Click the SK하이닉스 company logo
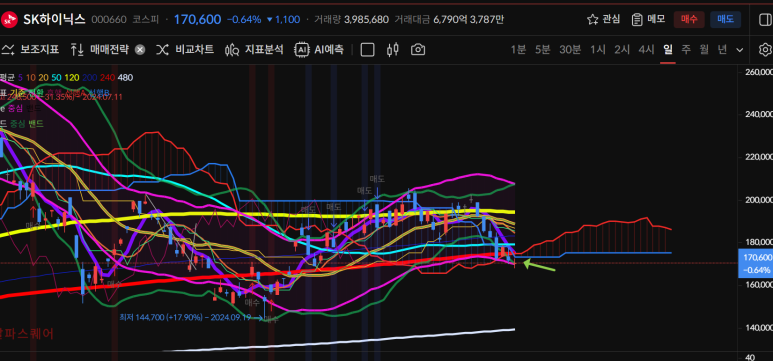 click(x=9, y=20)
